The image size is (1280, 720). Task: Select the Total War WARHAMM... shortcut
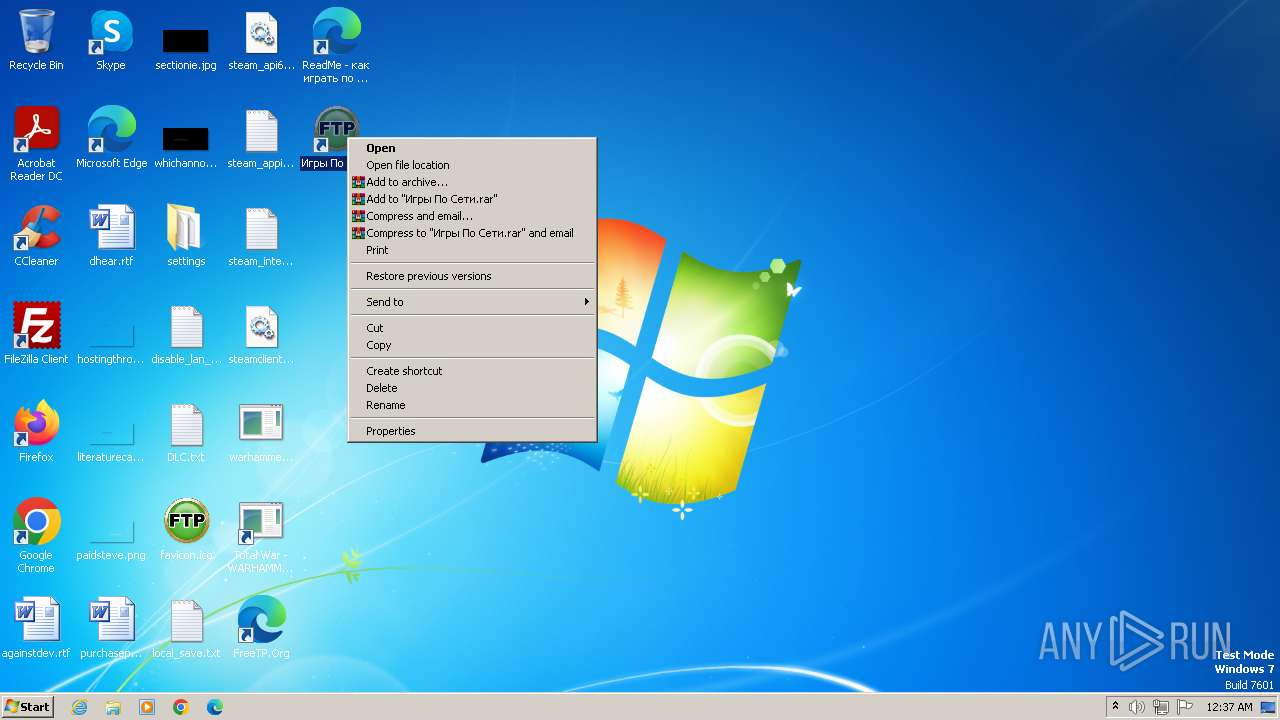click(x=261, y=536)
